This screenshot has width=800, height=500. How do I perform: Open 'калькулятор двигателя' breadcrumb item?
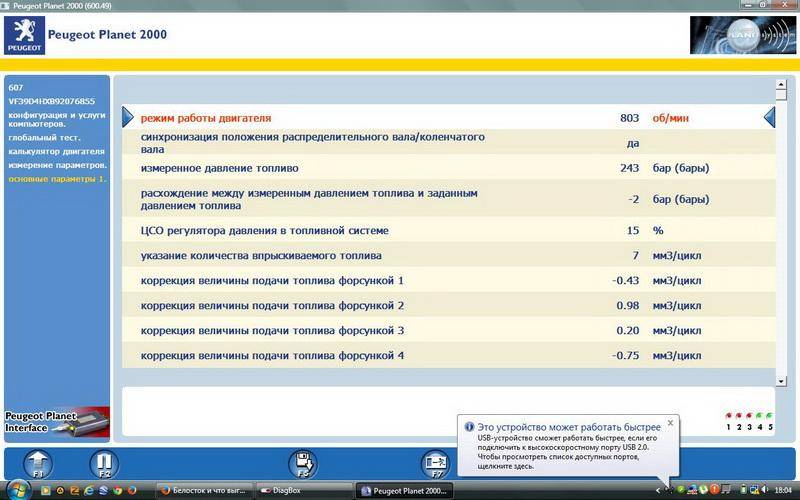55,151
